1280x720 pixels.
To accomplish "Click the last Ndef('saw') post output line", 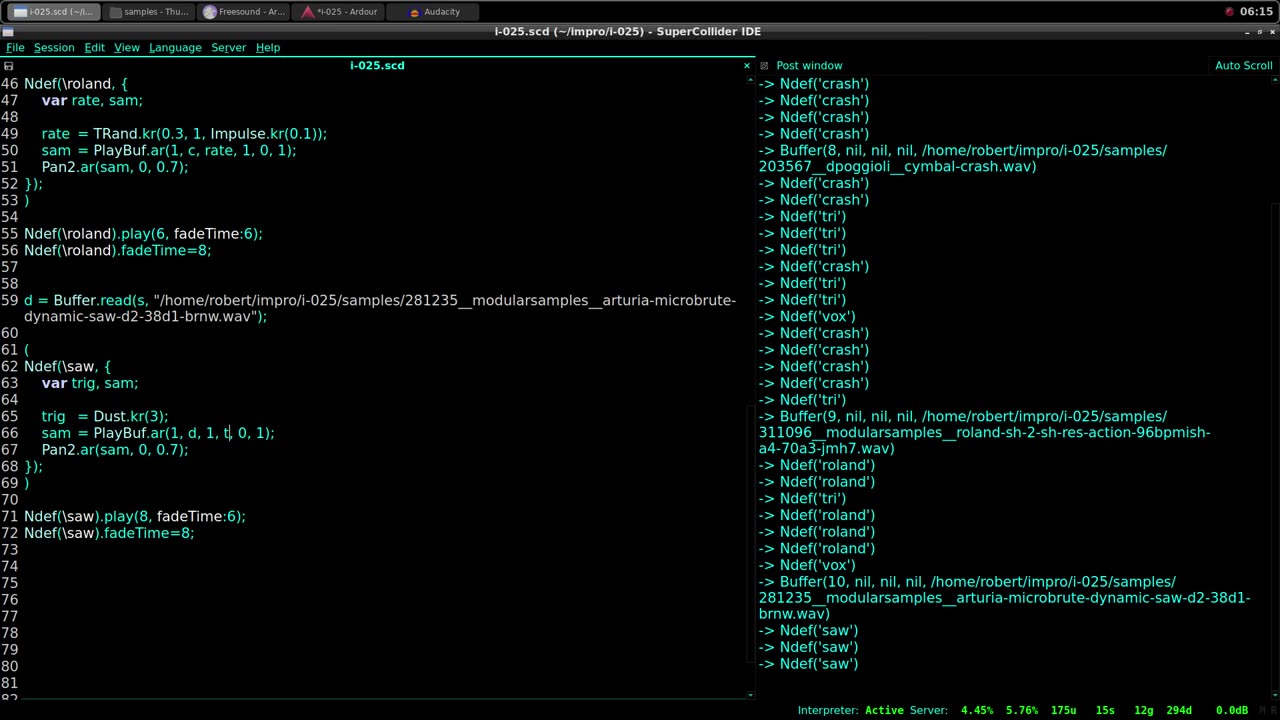I will (808, 664).
